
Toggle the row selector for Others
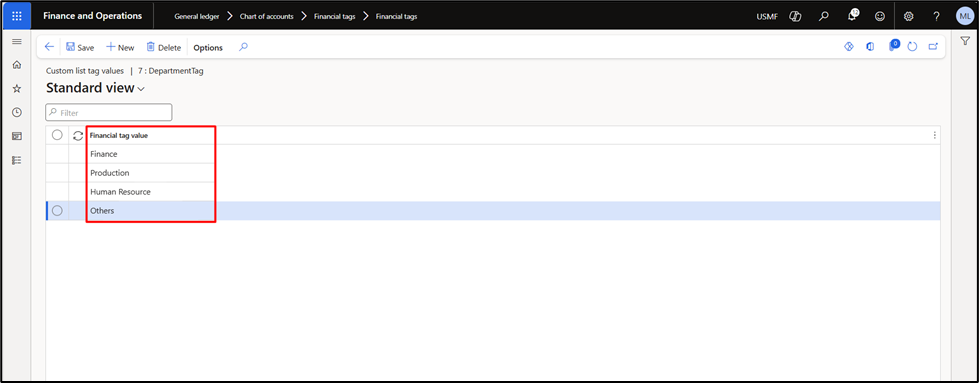[x=57, y=211]
